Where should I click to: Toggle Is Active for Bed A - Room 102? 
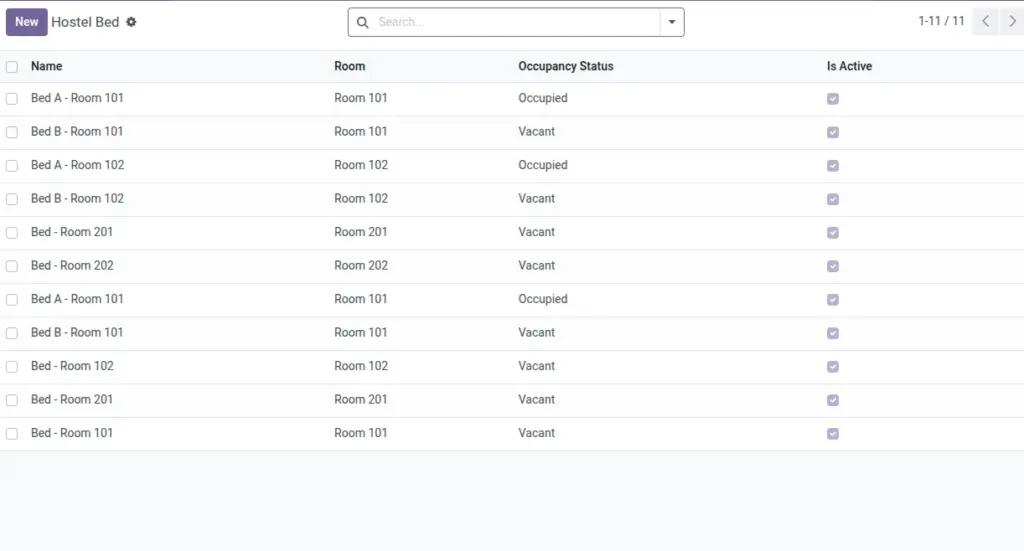pos(833,166)
